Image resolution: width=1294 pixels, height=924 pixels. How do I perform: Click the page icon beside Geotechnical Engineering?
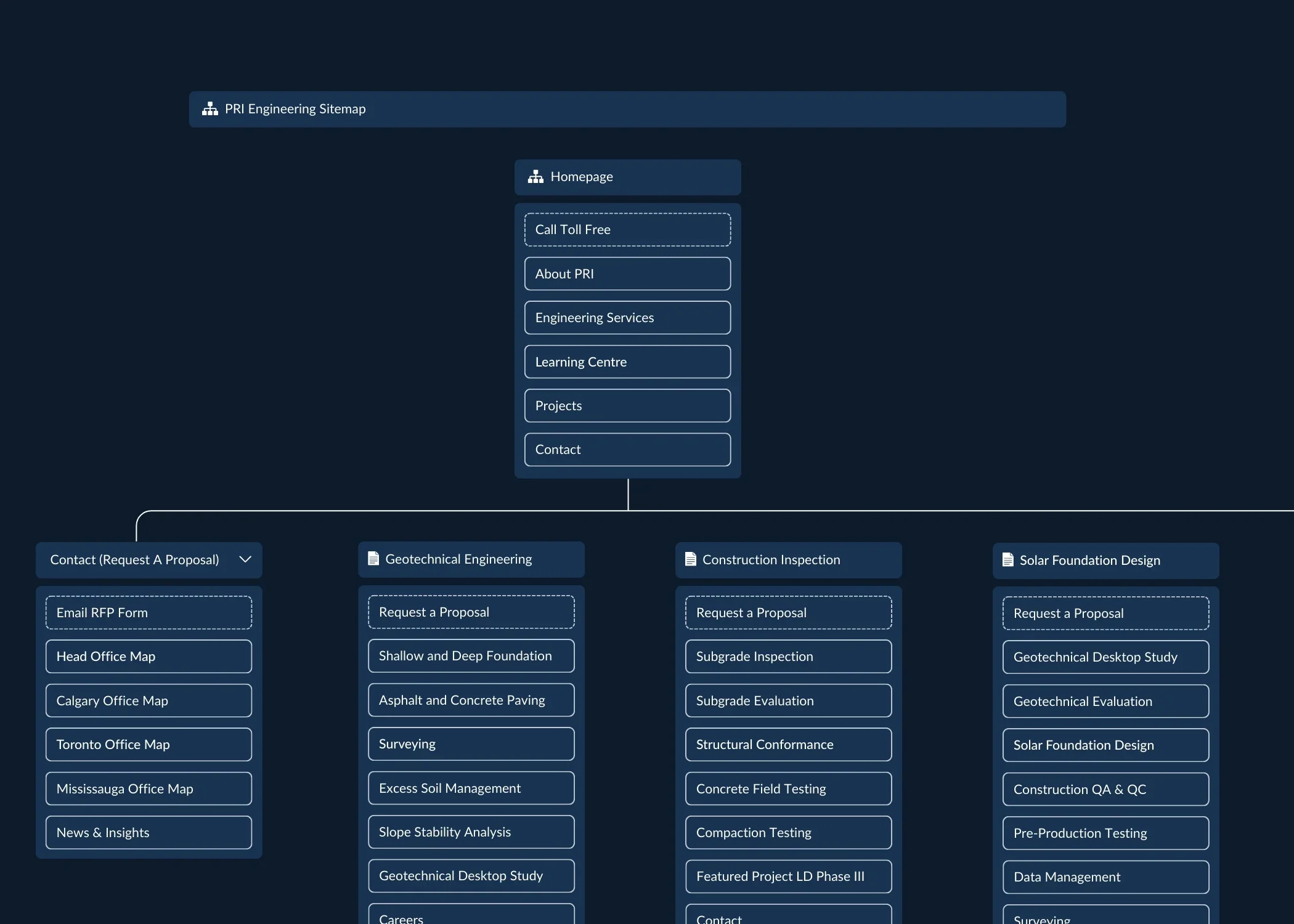coord(373,559)
